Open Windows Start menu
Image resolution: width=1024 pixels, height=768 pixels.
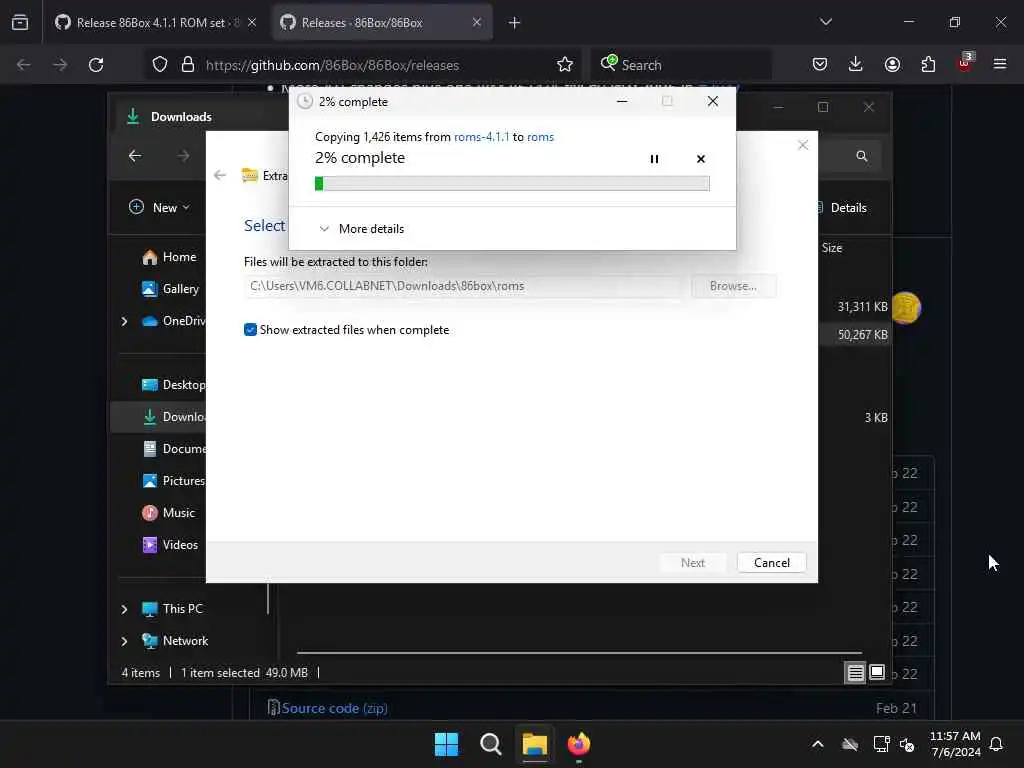[447, 744]
